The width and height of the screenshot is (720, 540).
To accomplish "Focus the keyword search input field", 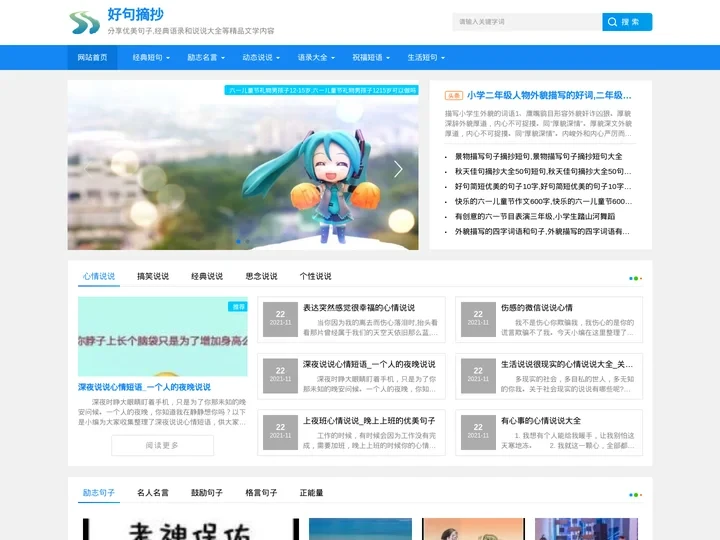I will tap(527, 22).
